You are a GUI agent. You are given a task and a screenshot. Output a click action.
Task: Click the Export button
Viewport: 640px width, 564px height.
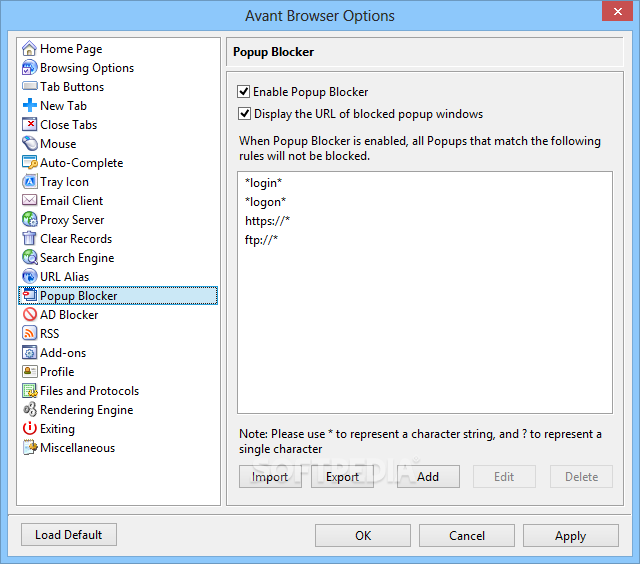pos(342,477)
